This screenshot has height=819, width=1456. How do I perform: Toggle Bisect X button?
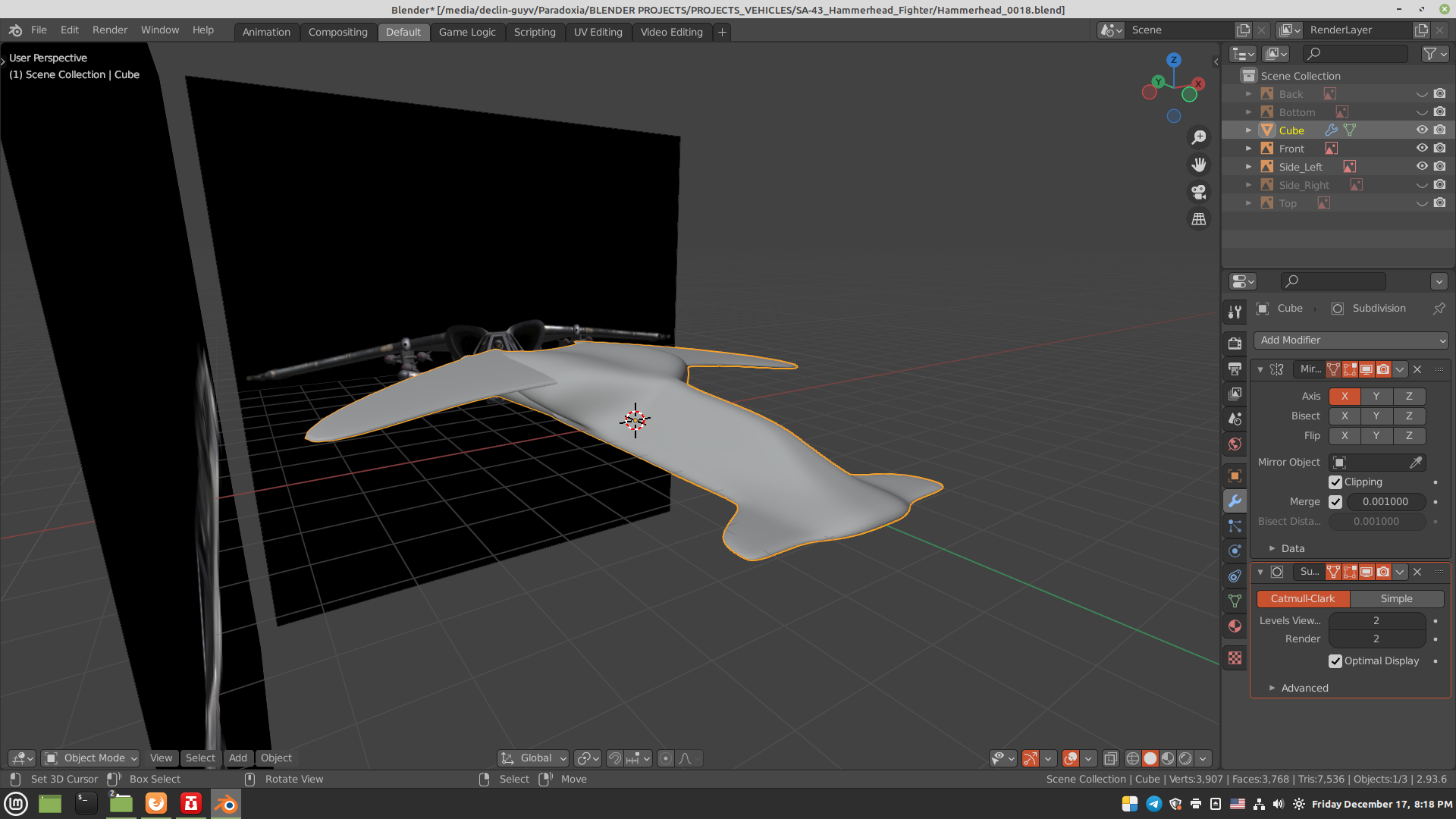pyautogui.click(x=1345, y=416)
